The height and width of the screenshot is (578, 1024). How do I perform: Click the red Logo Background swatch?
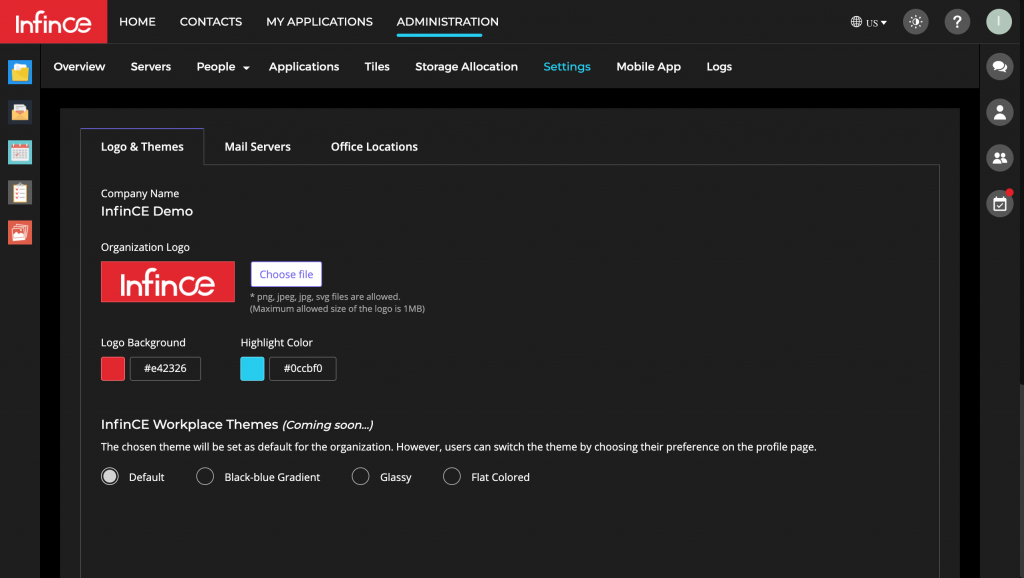point(113,368)
